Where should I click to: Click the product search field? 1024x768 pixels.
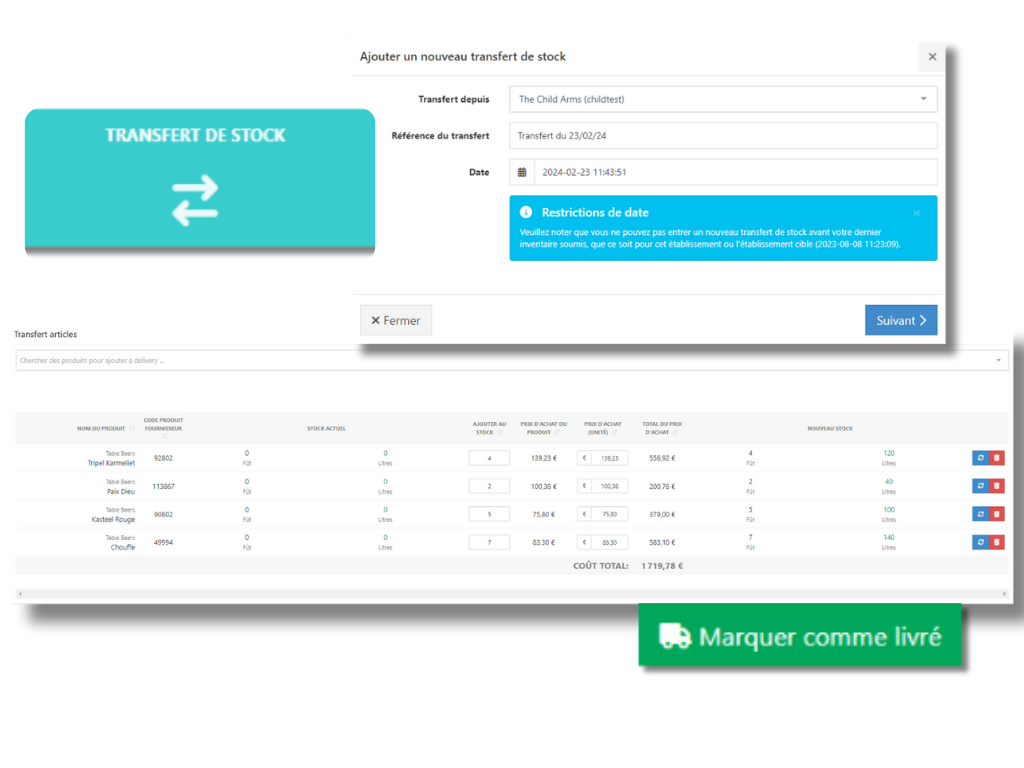512,360
